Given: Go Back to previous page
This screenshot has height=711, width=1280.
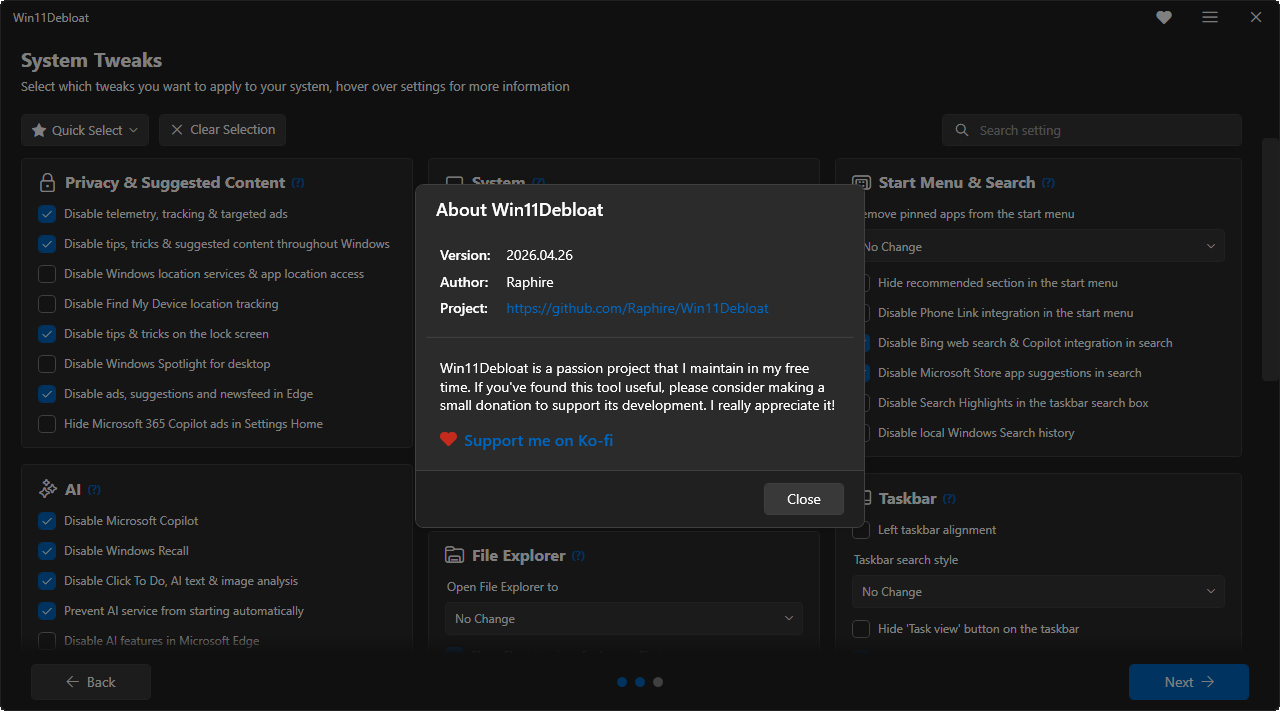Looking at the screenshot, I should pyautogui.click(x=91, y=682).
